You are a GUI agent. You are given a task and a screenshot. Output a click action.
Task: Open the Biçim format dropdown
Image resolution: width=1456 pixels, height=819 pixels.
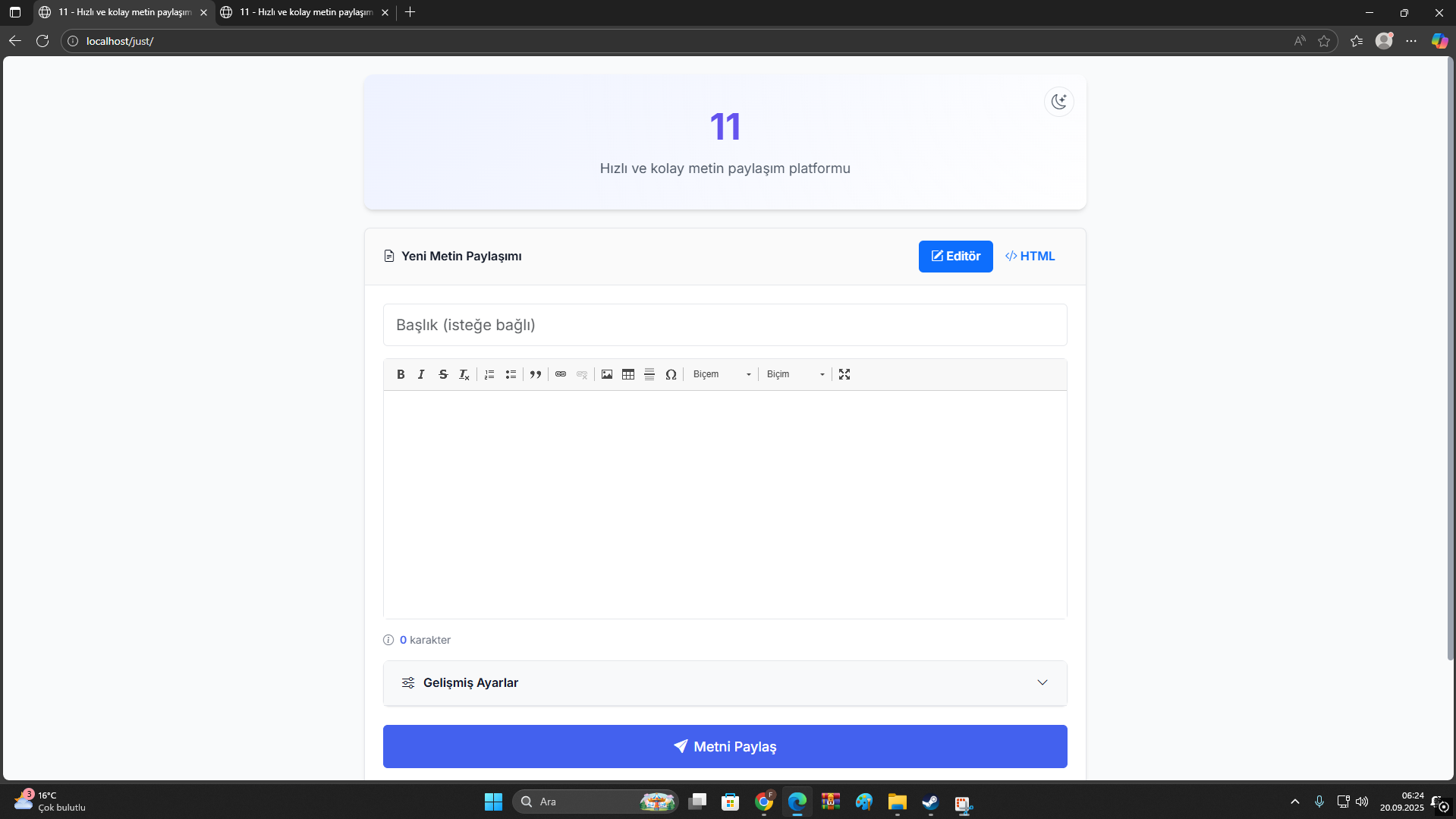point(795,374)
